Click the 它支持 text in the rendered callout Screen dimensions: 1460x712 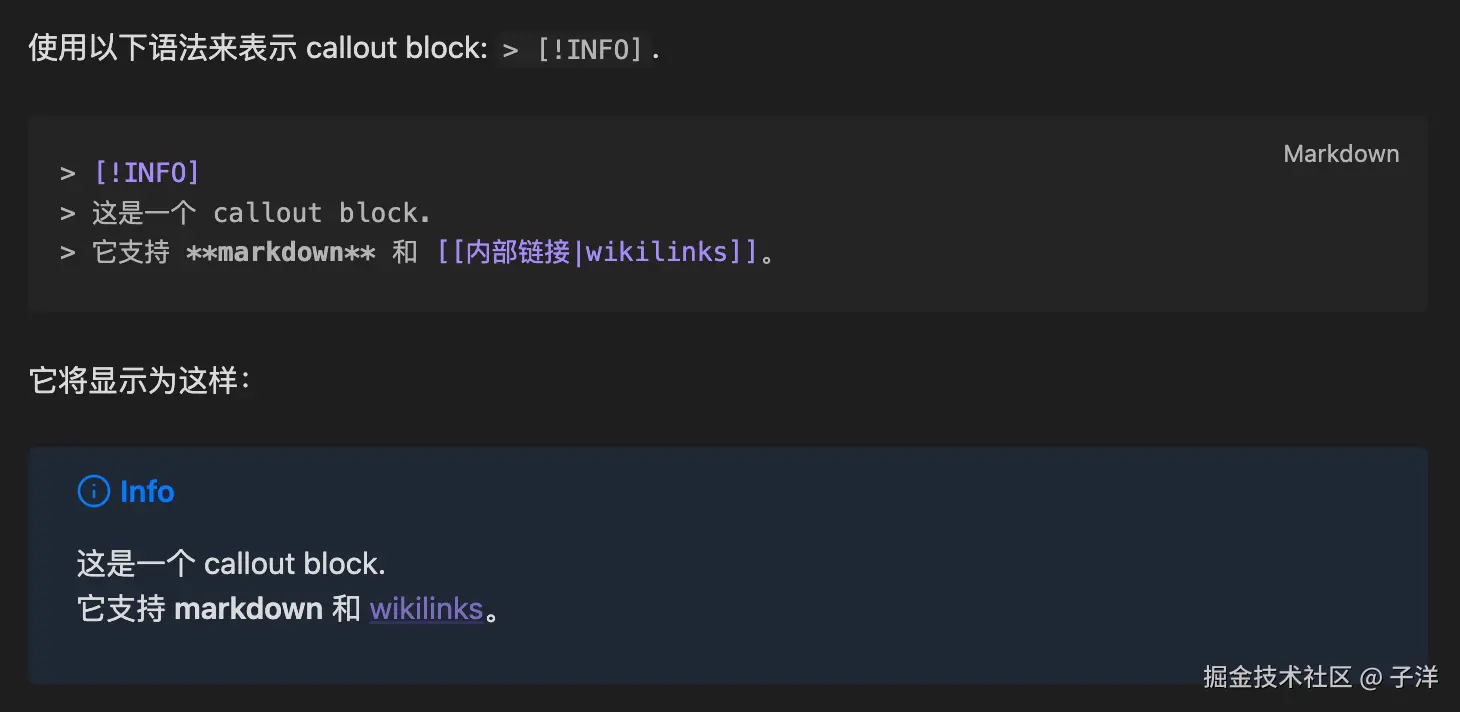coord(121,608)
